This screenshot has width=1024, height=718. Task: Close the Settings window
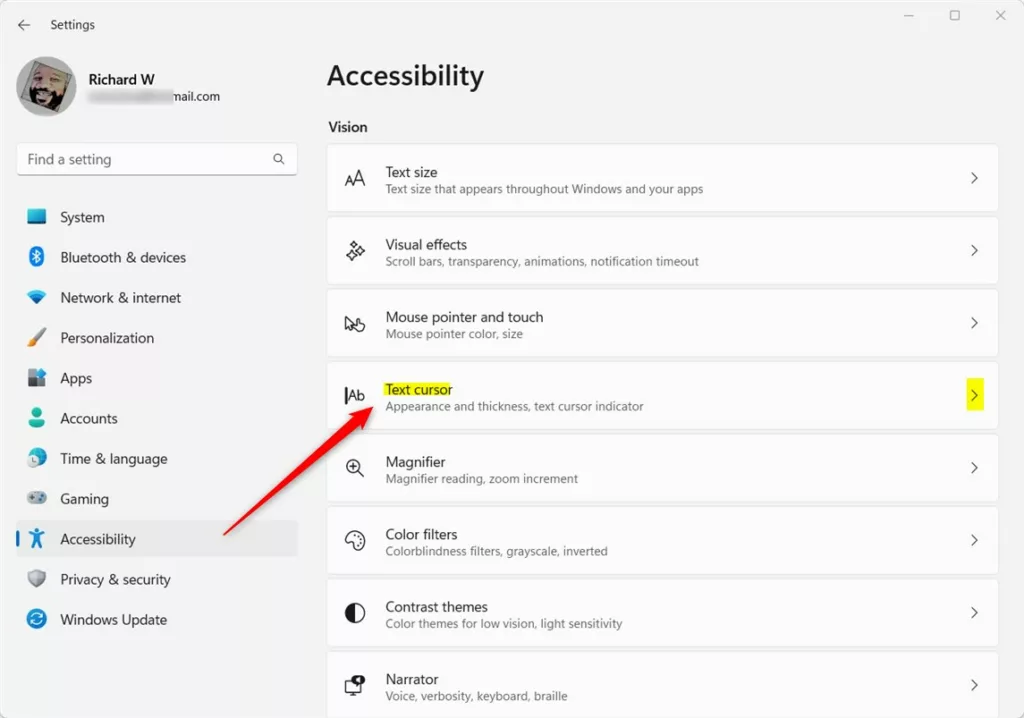1000,15
